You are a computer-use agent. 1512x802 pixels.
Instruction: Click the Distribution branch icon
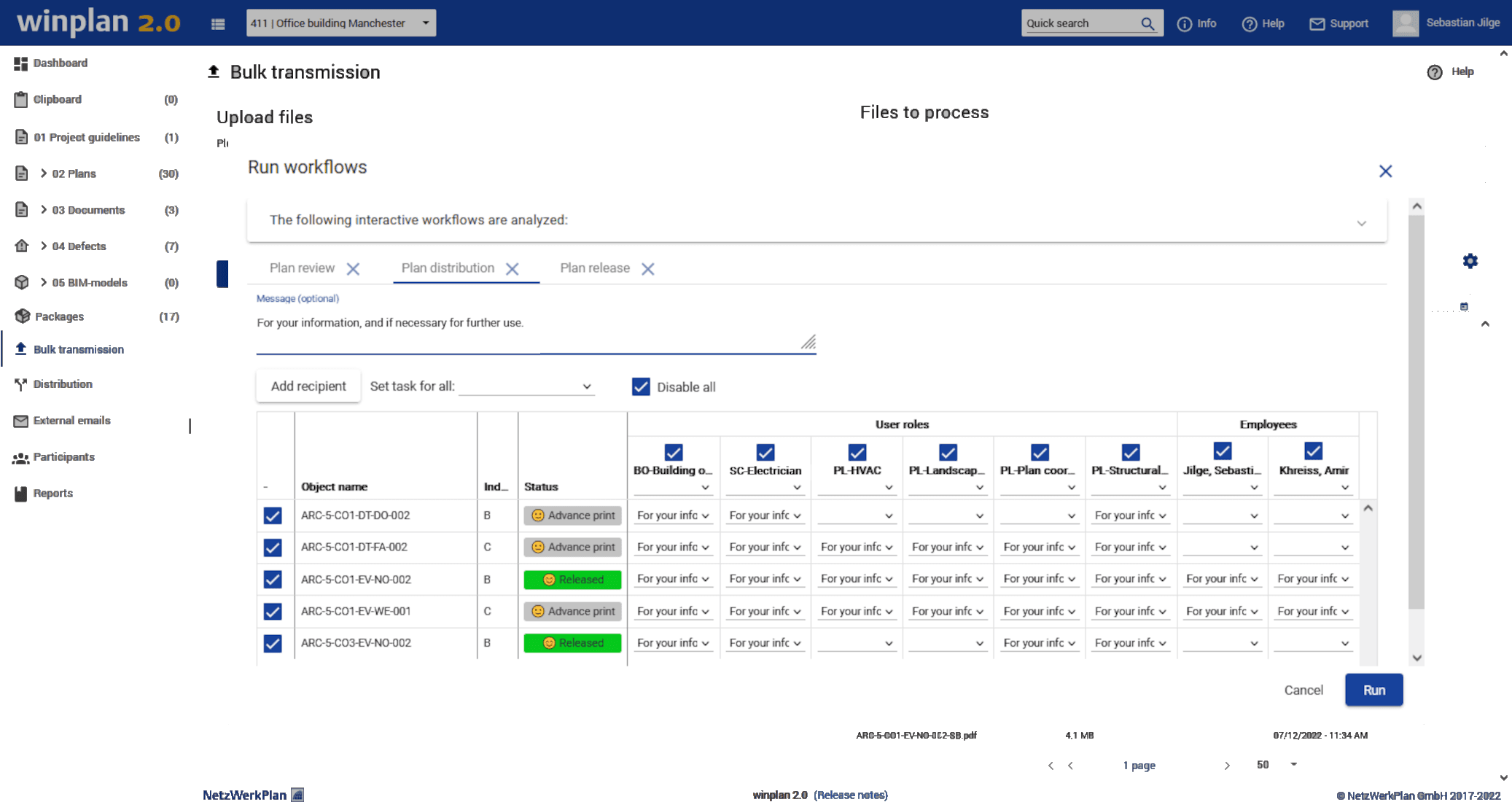pos(20,384)
